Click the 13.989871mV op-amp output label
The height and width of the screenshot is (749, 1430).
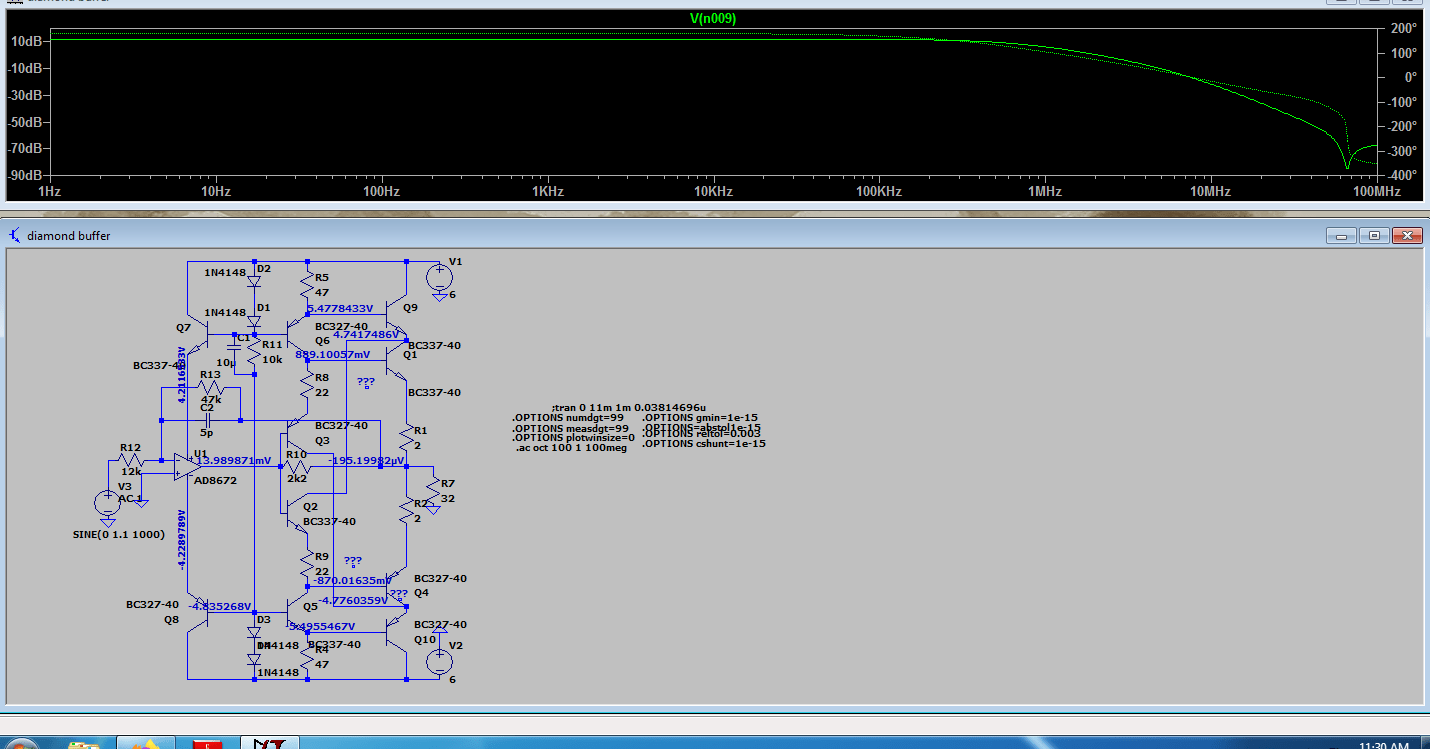pos(232,461)
